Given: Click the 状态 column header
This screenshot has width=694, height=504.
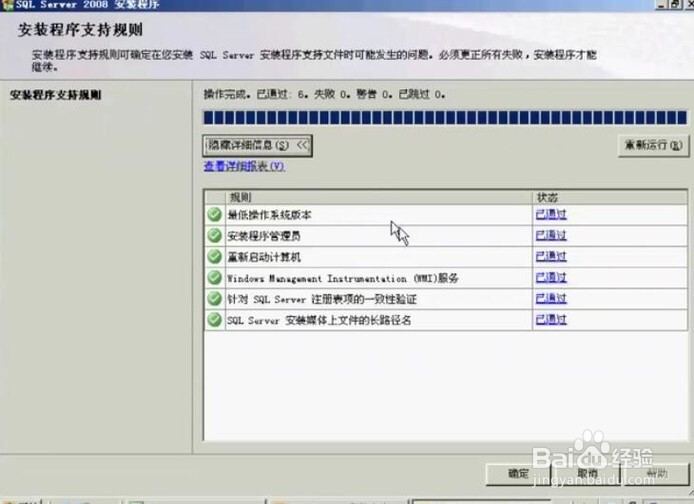Looking at the screenshot, I should (x=610, y=197).
